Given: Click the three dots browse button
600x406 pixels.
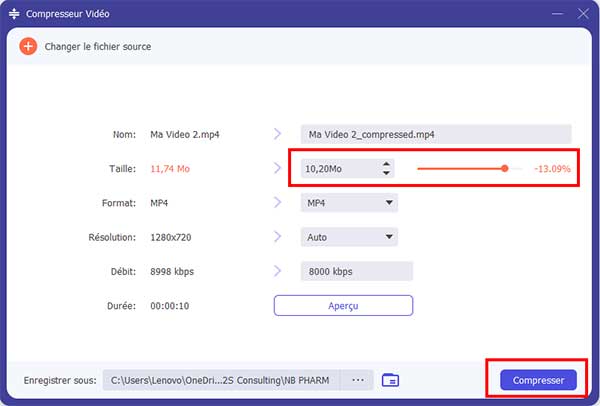Looking at the screenshot, I should [358, 380].
